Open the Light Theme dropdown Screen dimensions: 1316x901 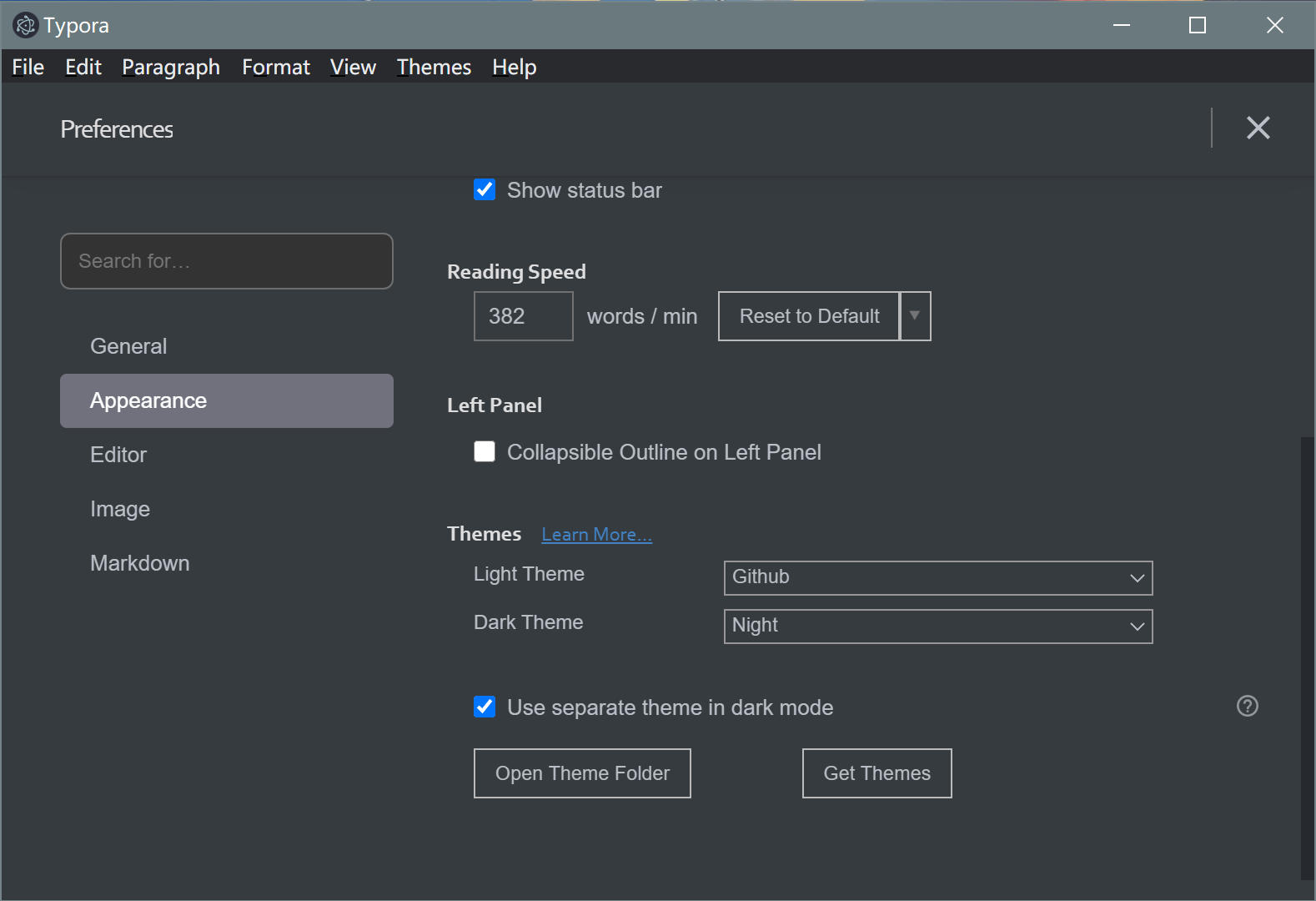(937, 578)
